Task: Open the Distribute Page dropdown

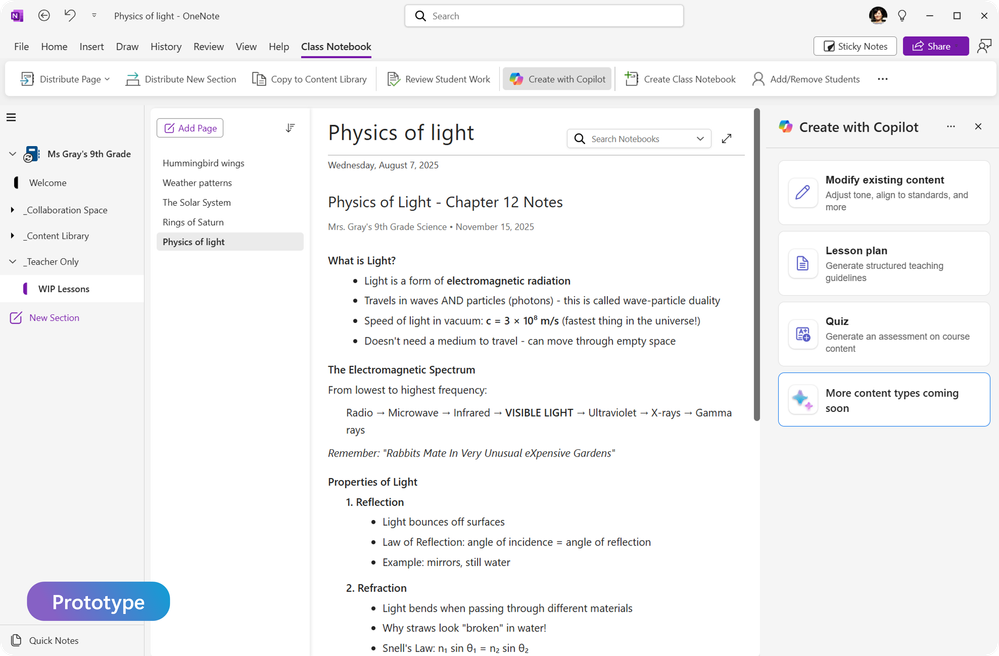Action: pos(107,79)
